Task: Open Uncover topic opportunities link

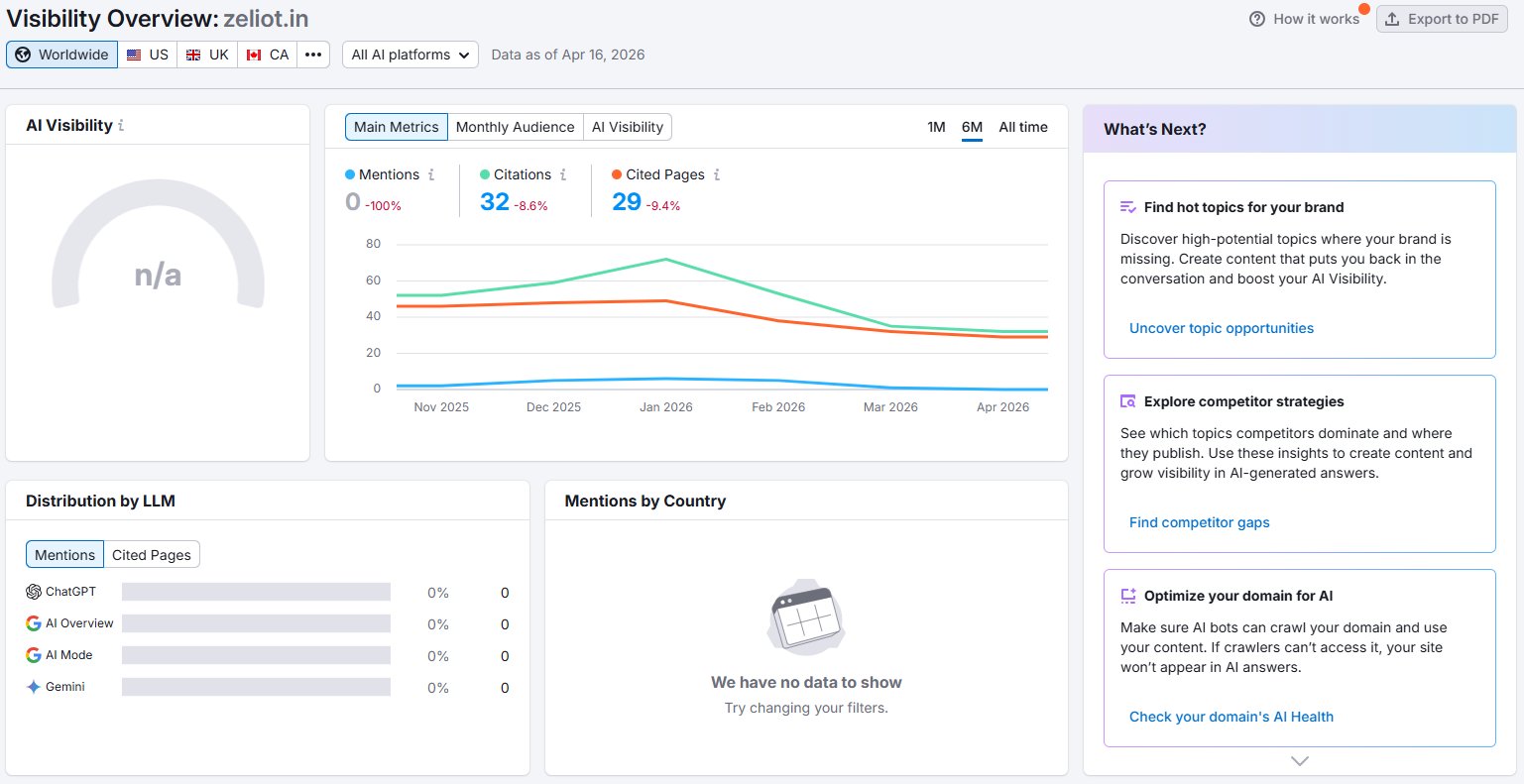Action: click(1222, 328)
